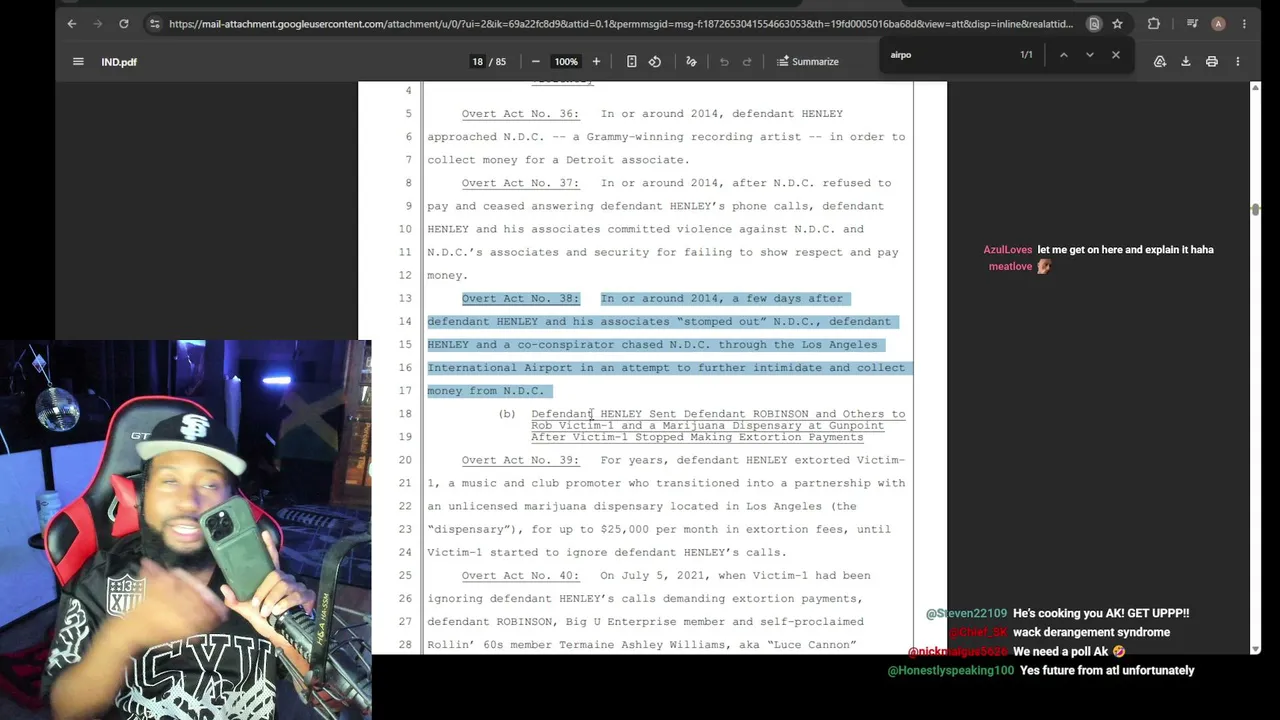Click the 100% zoom level field
The width and height of the screenshot is (1280, 720).
(x=566, y=62)
